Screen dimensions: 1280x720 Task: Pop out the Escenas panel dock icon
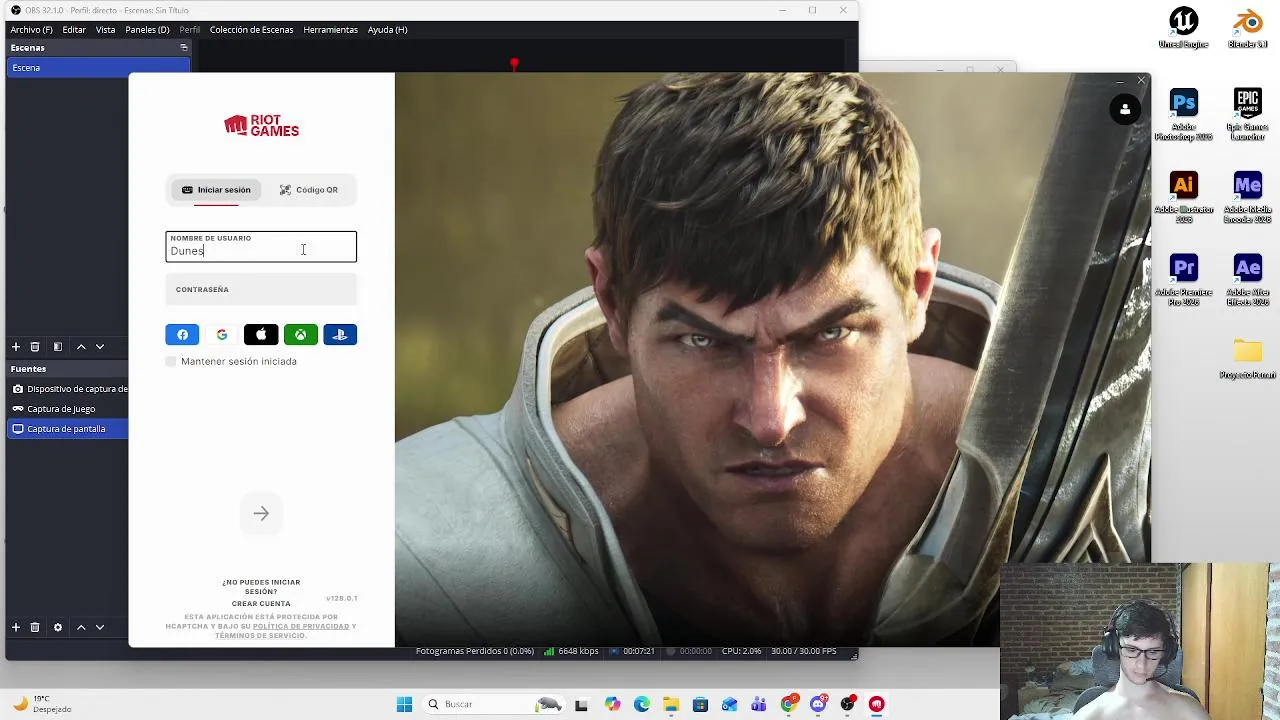click(x=184, y=48)
